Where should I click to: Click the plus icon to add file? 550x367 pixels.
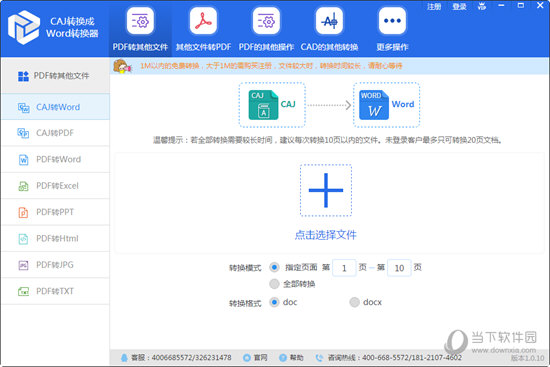click(x=326, y=190)
